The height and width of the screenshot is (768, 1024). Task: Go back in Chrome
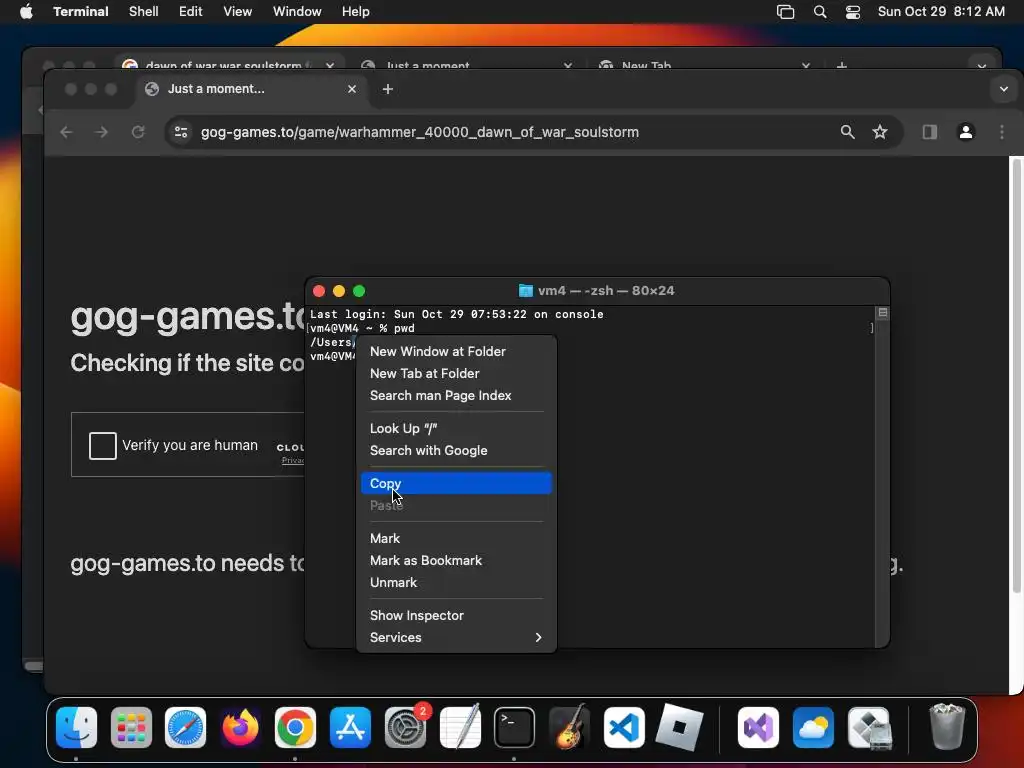pos(66,132)
